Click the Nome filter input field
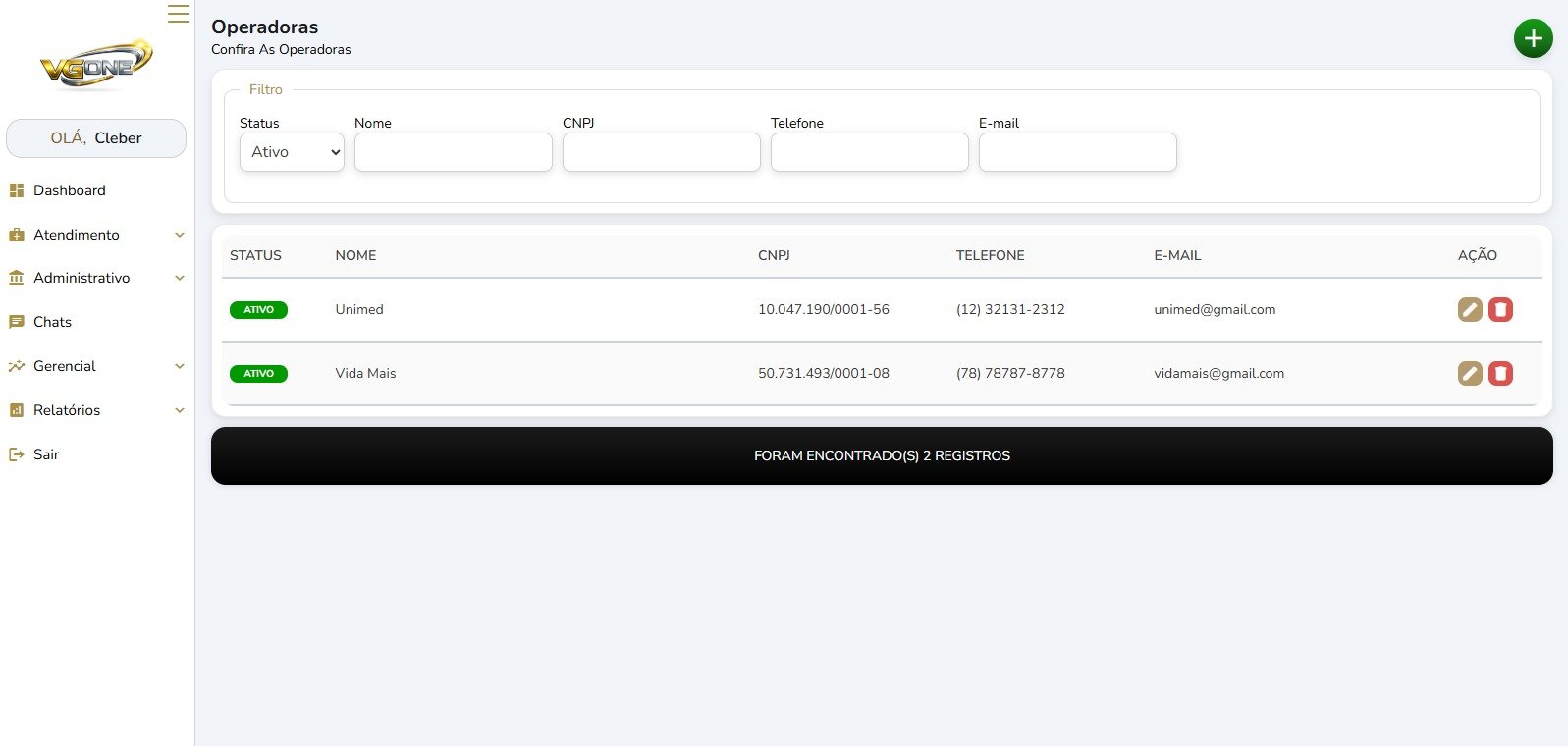 pyautogui.click(x=453, y=152)
